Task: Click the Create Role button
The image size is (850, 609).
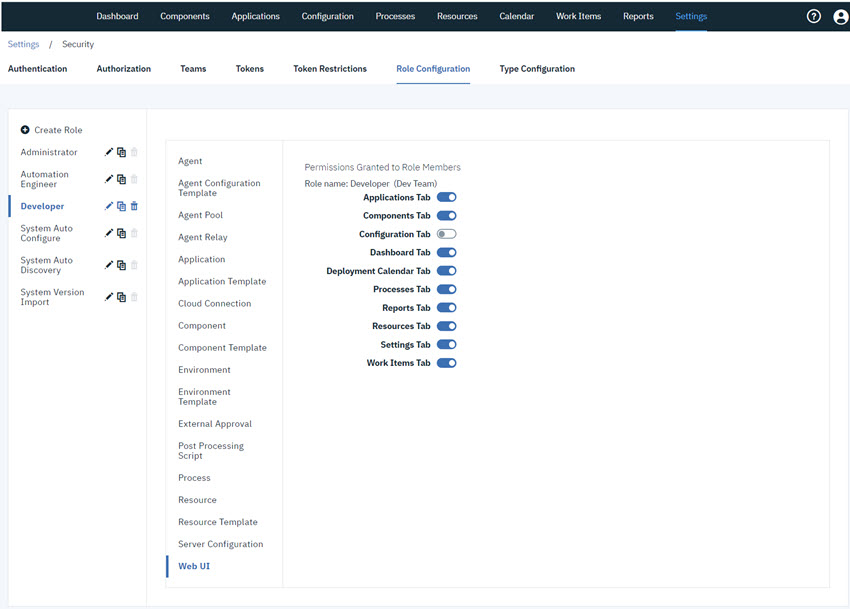Action: [51, 129]
